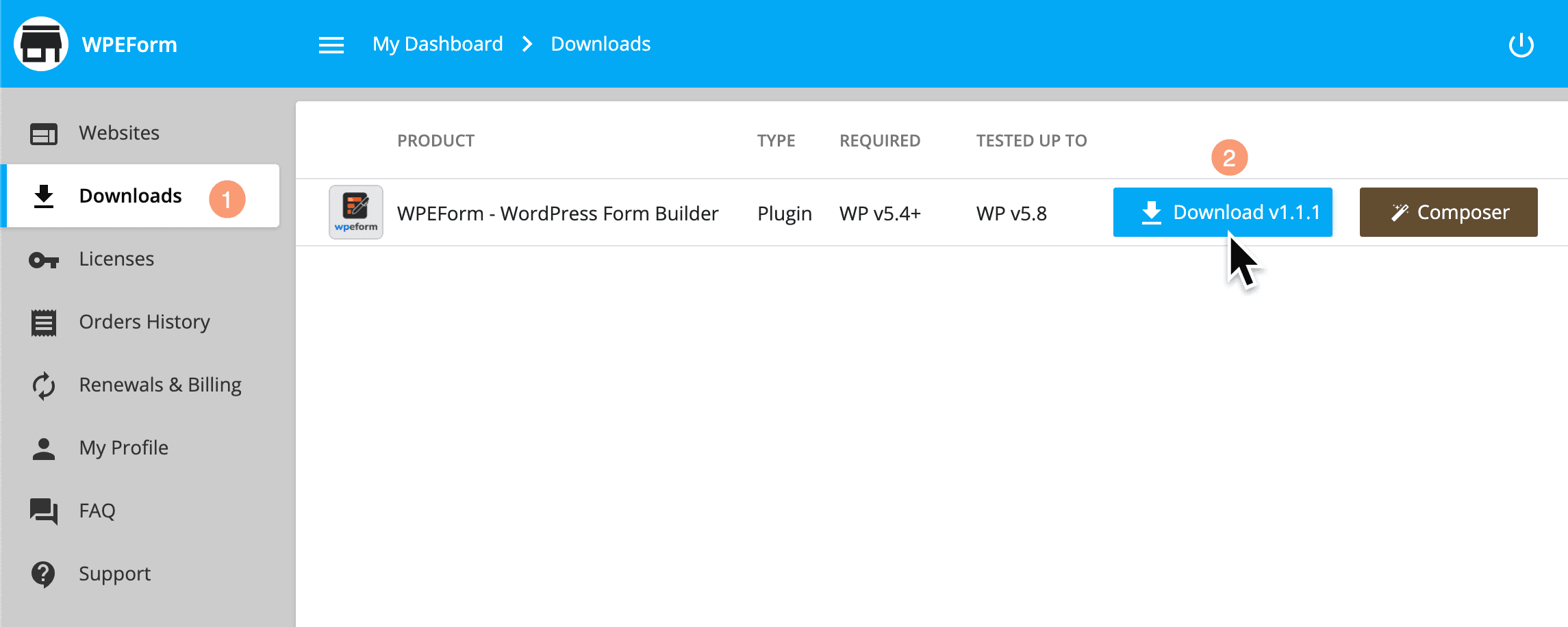This screenshot has height=627, width=1568.
Task: Click the power logout icon
Action: pyautogui.click(x=1521, y=45)
